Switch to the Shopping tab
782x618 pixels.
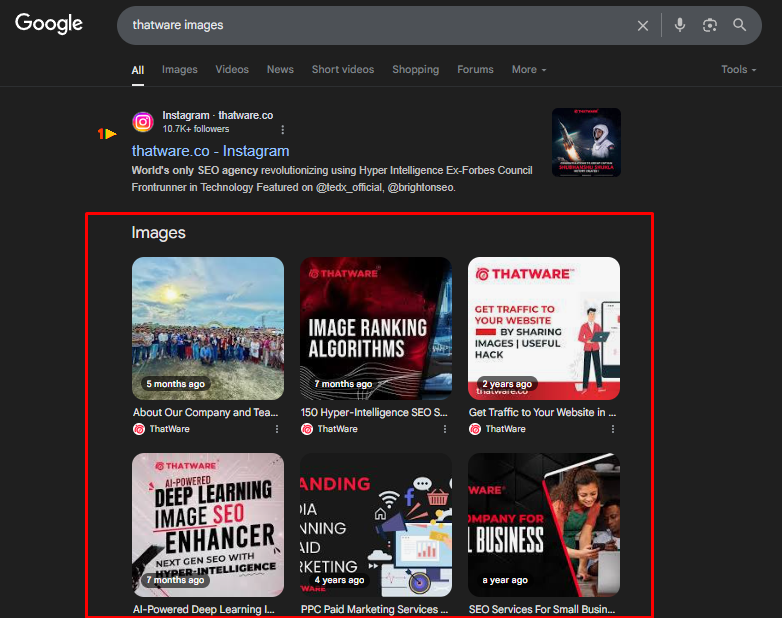415,69
